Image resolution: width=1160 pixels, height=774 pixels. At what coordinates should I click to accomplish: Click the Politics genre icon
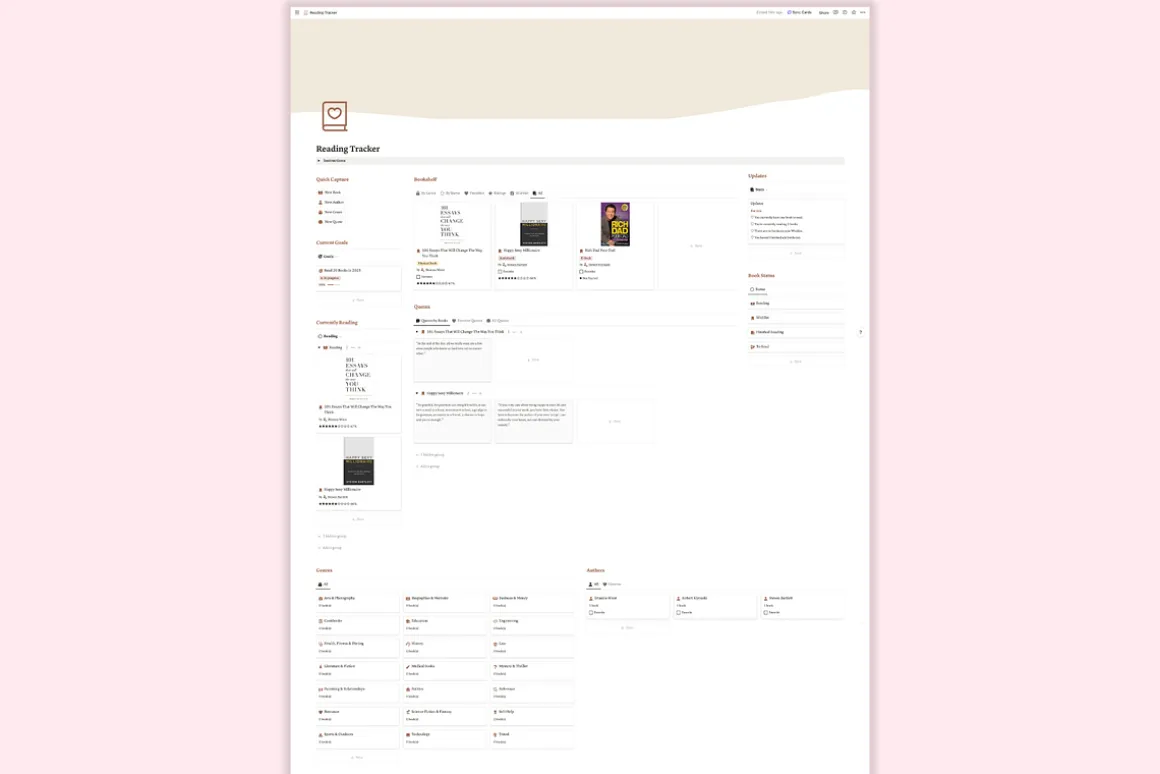click(408, 689)
